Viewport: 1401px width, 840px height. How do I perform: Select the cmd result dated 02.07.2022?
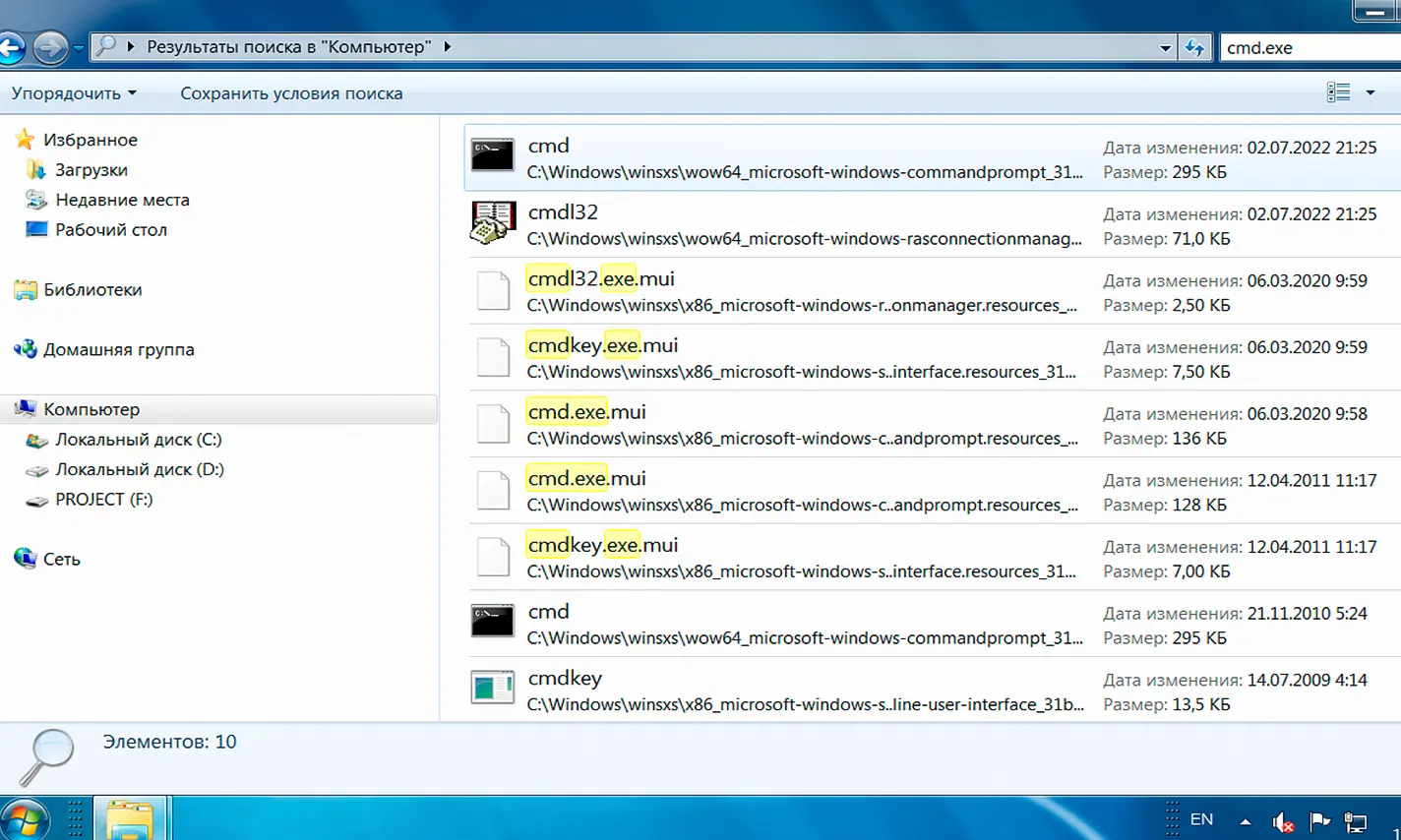coord(933,157)
